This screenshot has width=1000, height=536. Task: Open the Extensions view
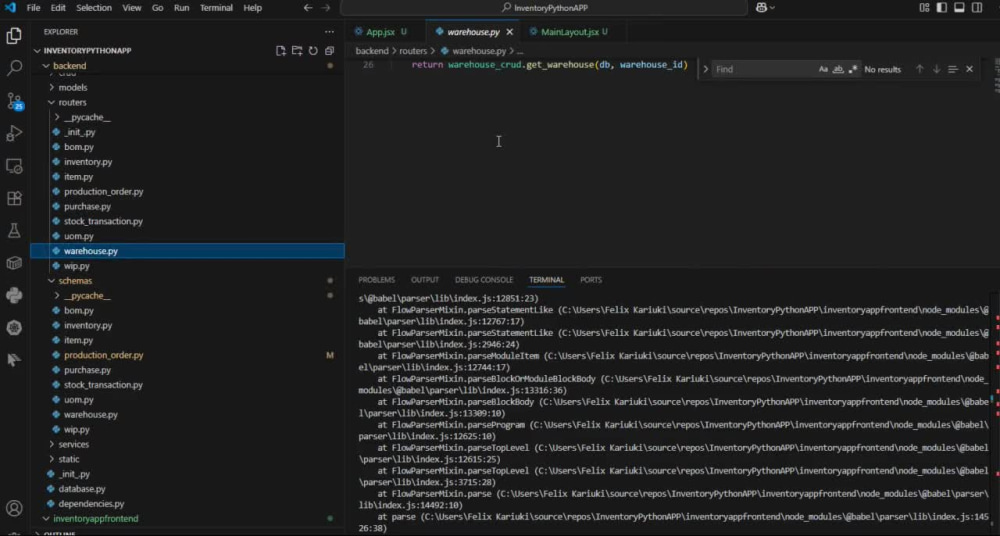14,198
